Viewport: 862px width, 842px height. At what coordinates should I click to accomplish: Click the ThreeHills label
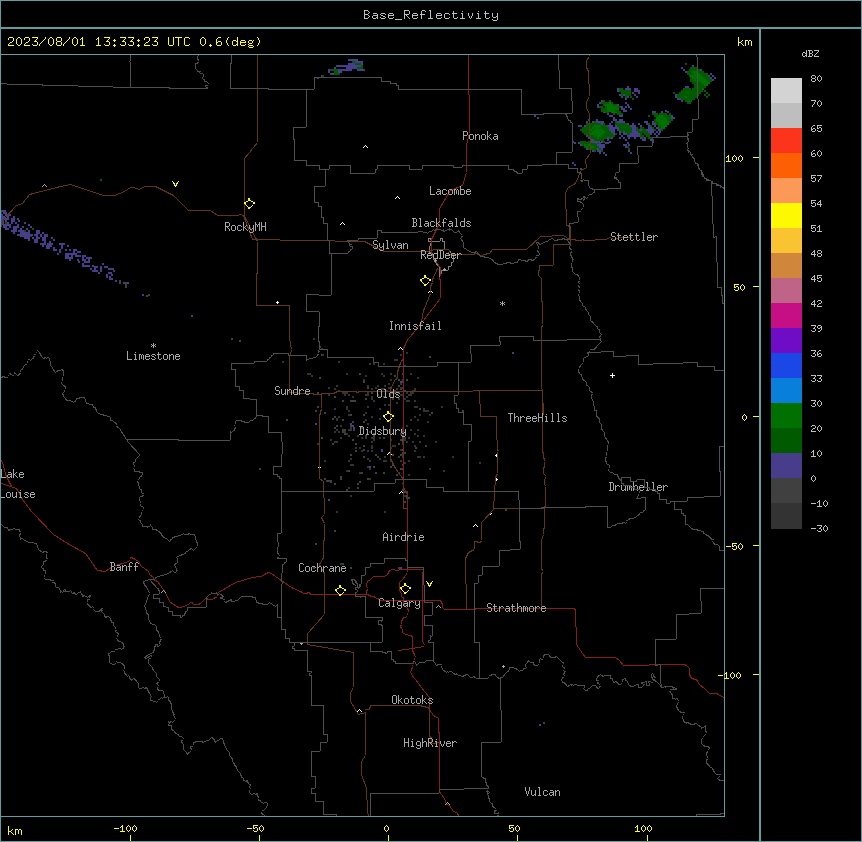537,418
